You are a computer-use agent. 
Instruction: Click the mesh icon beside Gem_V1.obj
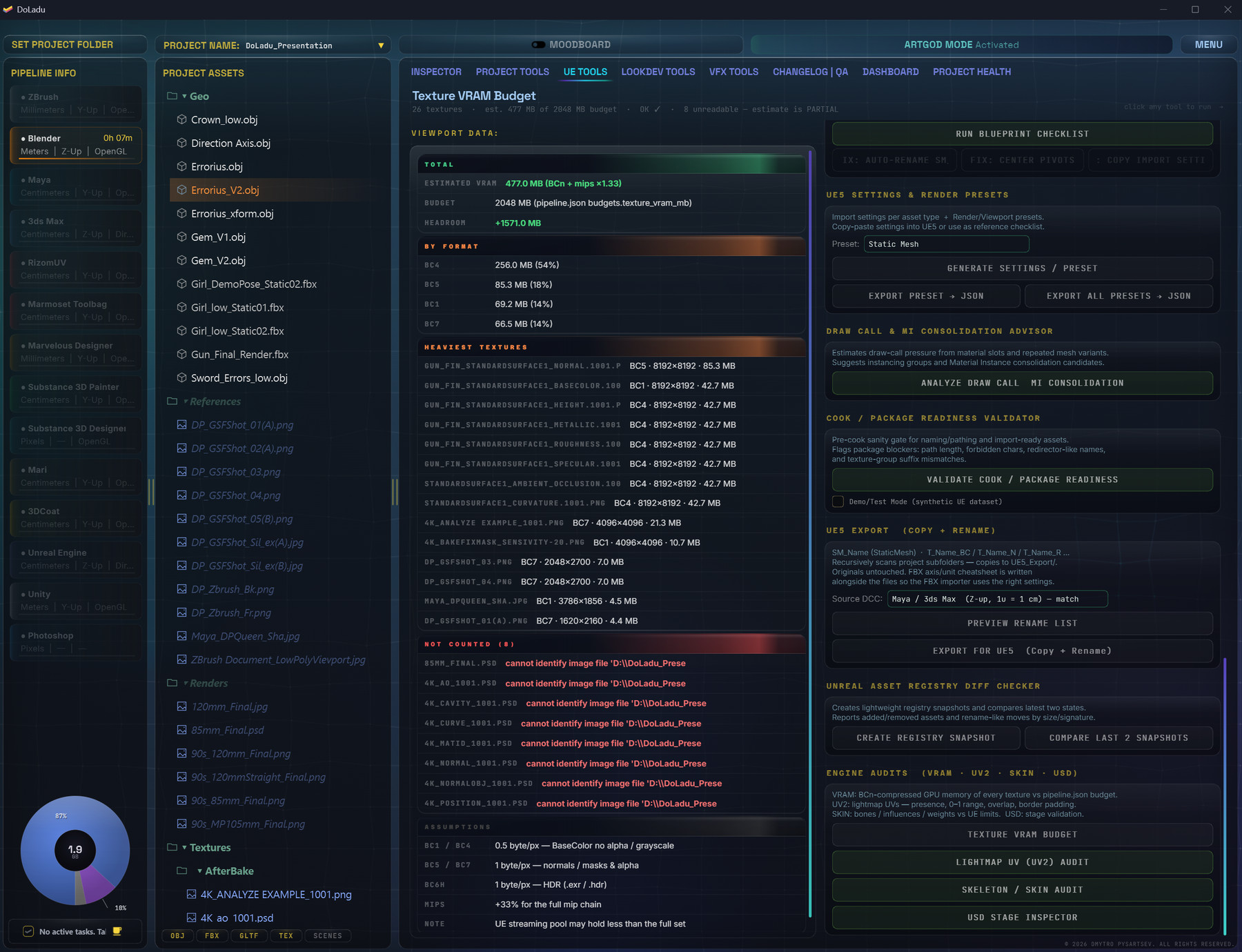pos(181,237)
